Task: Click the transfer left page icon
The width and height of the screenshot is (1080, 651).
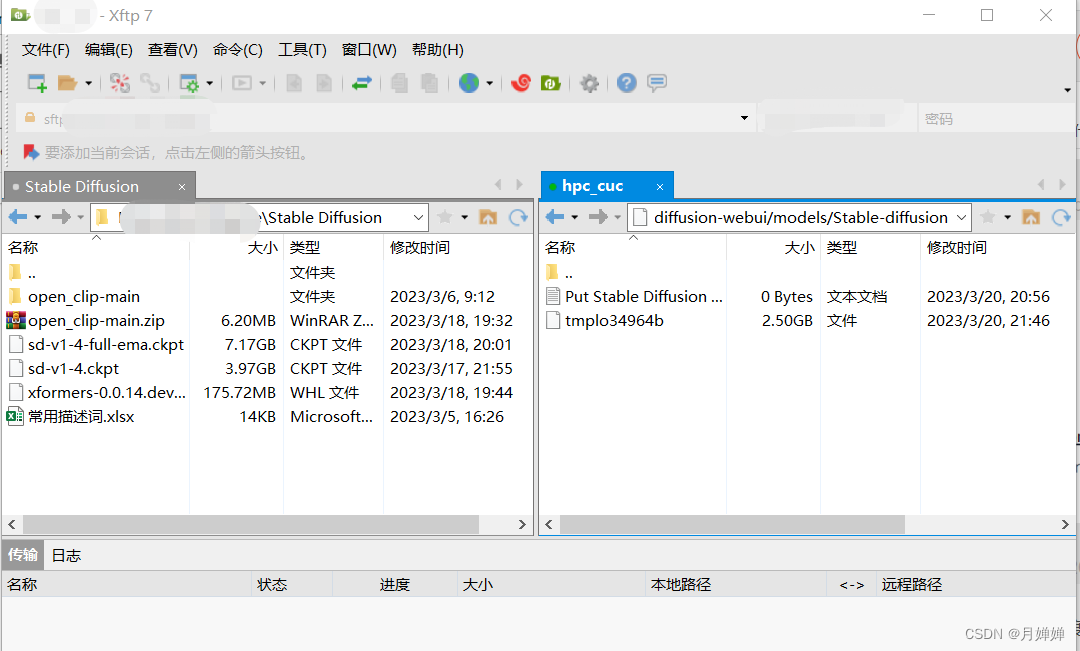Action: pyautogui.click(x=294, y=83)
